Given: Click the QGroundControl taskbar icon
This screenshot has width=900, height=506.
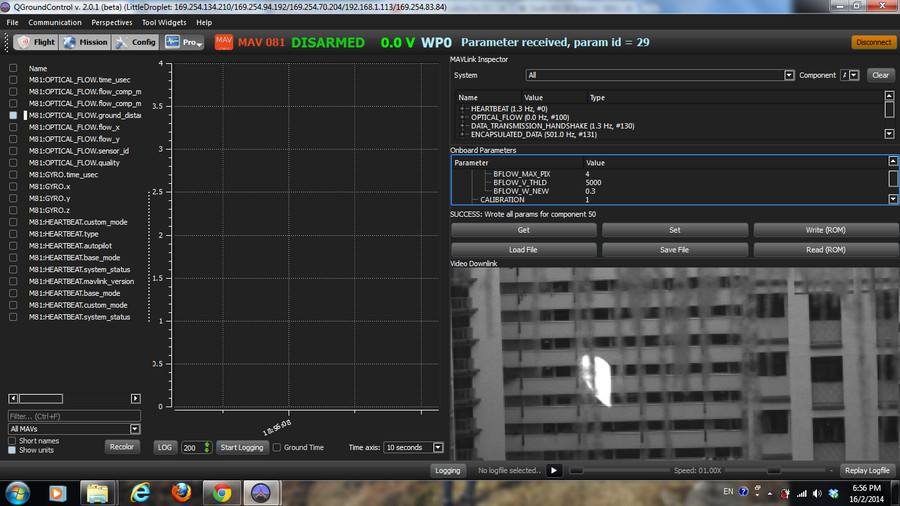Looking at the screenshot, I should point(263,492).
